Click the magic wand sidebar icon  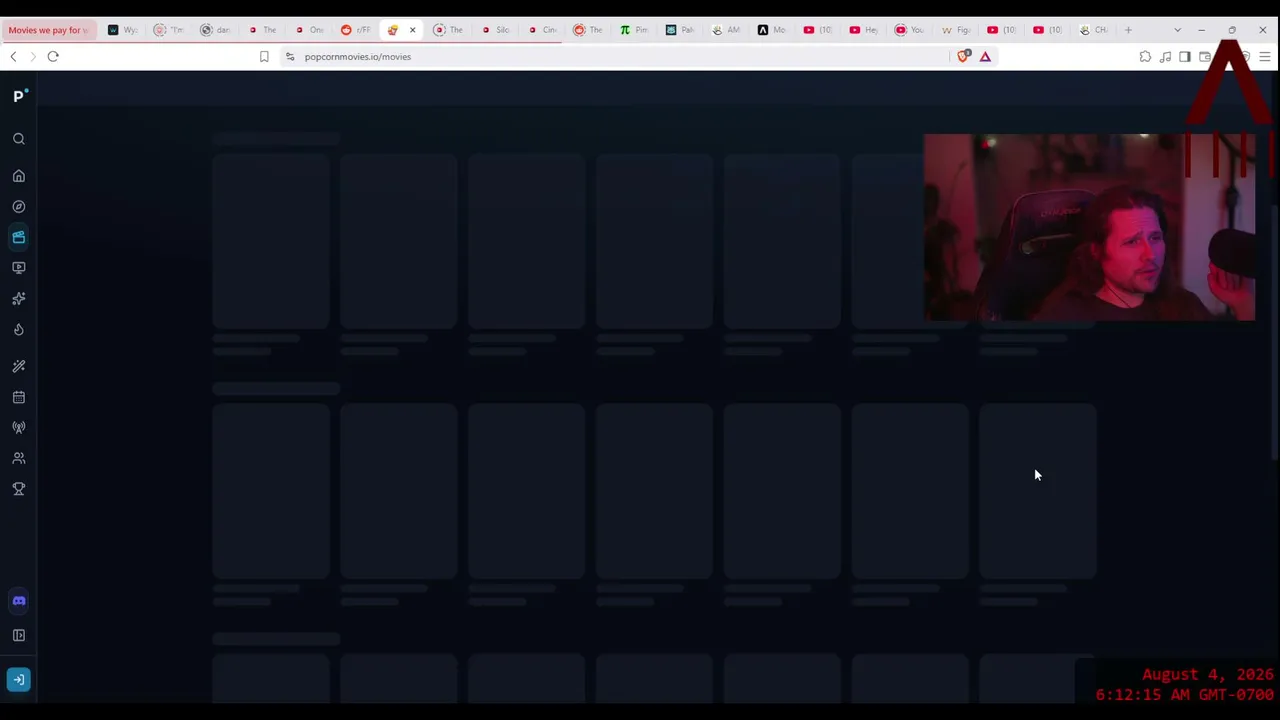click(19, 366)
